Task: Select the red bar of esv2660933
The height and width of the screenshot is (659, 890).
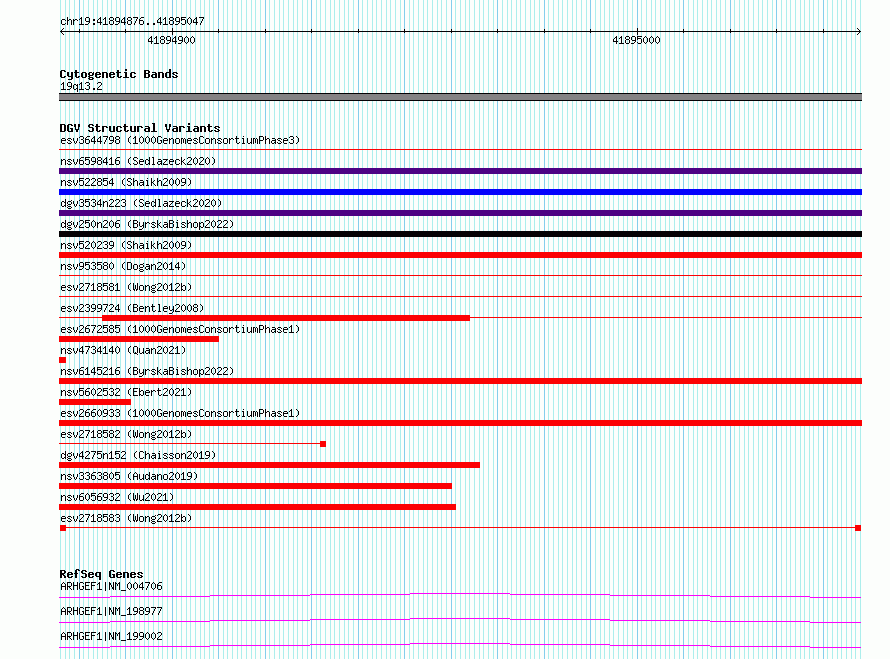Action: point(460,423)
